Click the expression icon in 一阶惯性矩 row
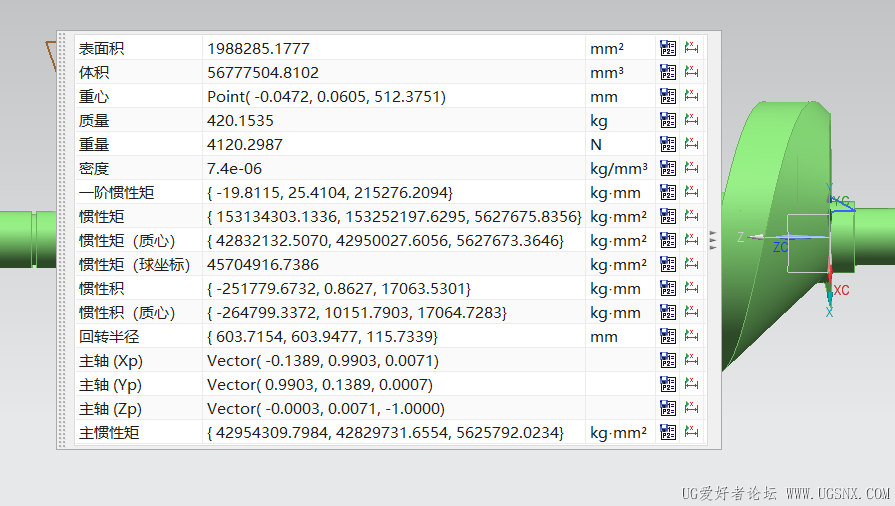 (x=668, y=192)
